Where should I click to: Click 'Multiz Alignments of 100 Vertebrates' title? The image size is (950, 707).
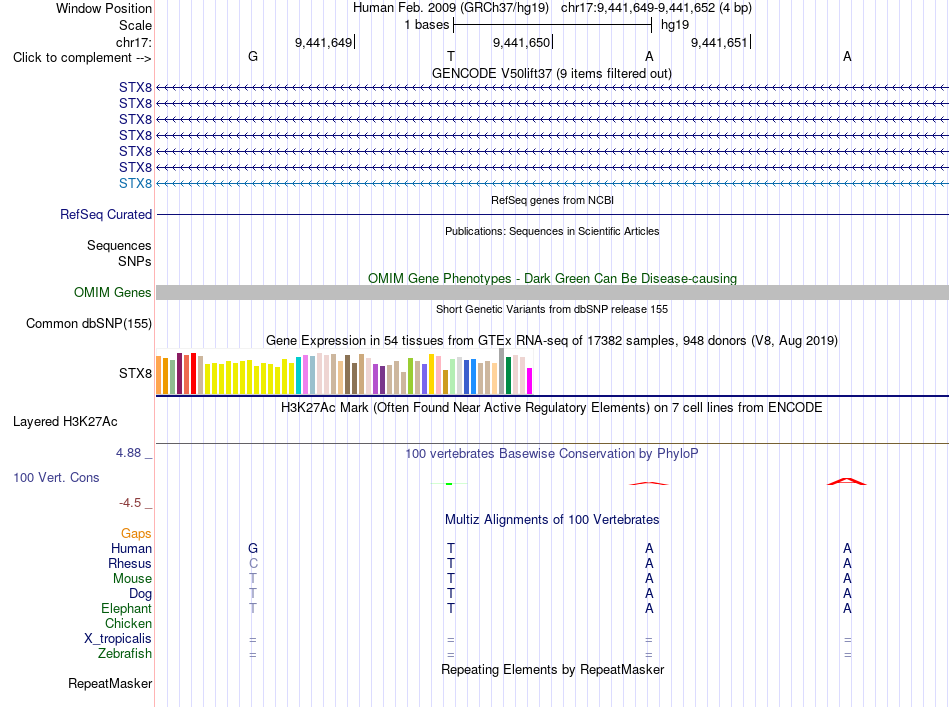tap(552, 520)
